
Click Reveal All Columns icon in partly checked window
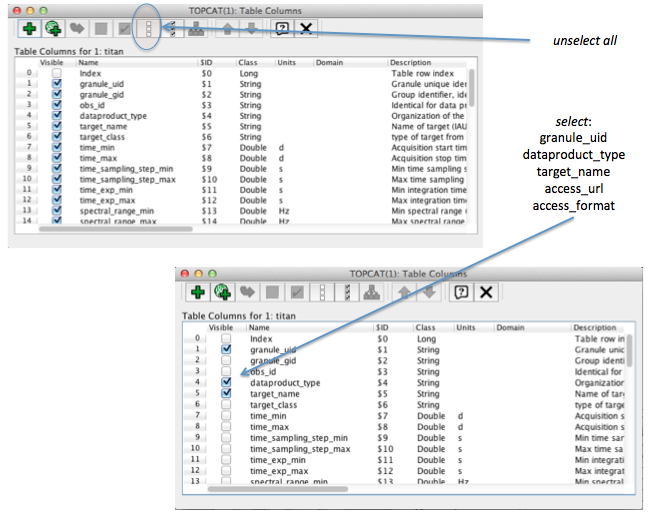(x=347, y=292)
